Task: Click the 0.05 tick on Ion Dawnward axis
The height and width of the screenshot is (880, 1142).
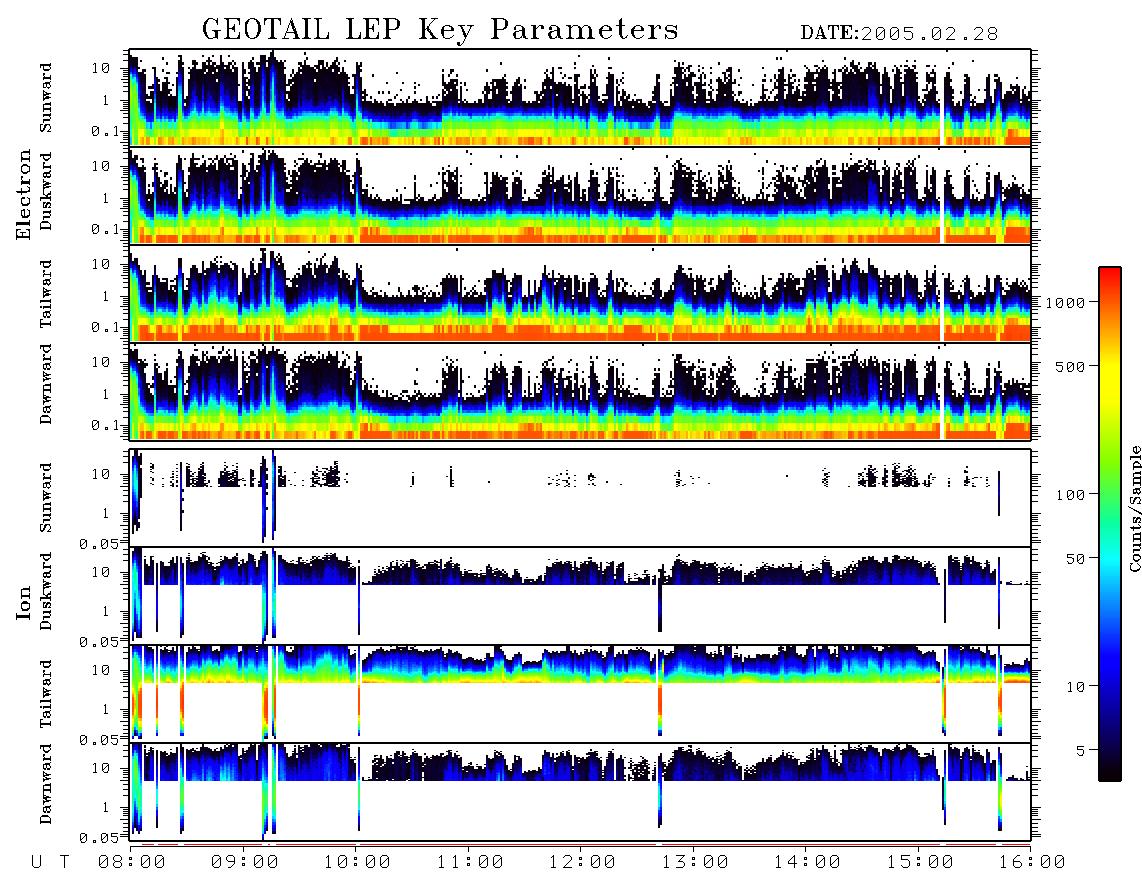Action: pyautogui.click(x=100, y=838)
